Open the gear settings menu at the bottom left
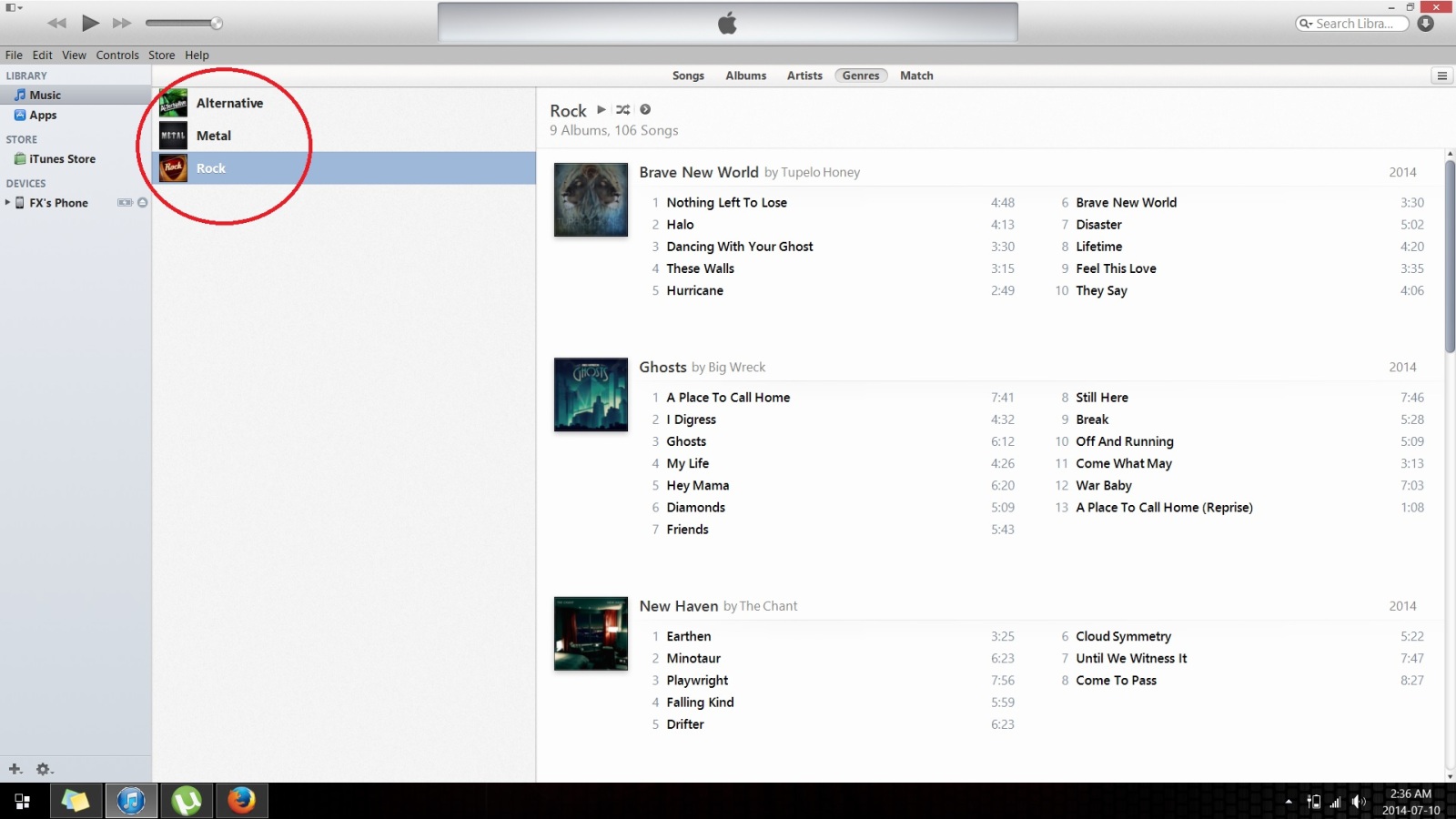The height and width of the screenshot is (819, 1456). pyautogui.click(x=44, y=769)
